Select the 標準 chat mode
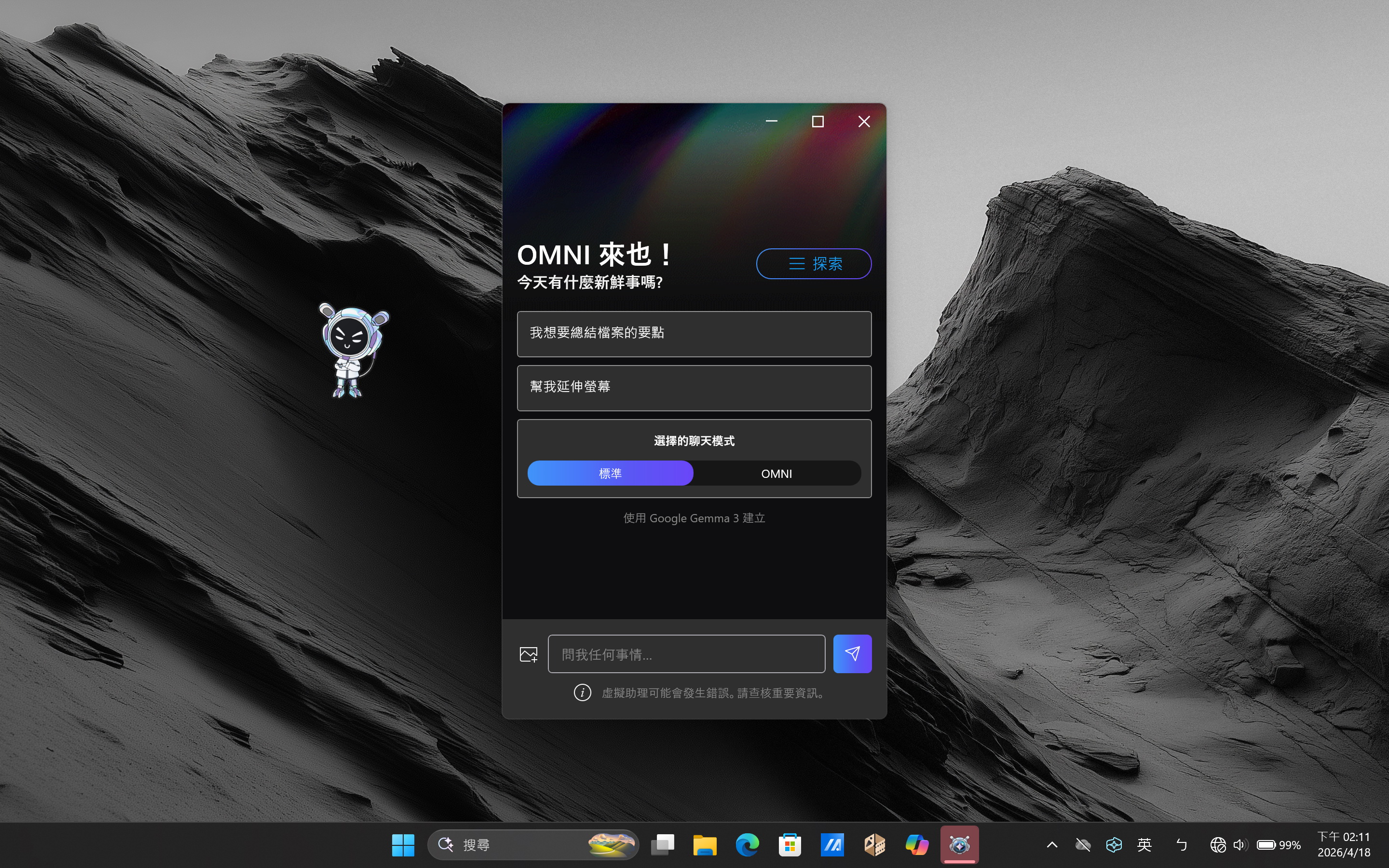Viewport: 1389px width, 868px height. (x=610, y=473)
